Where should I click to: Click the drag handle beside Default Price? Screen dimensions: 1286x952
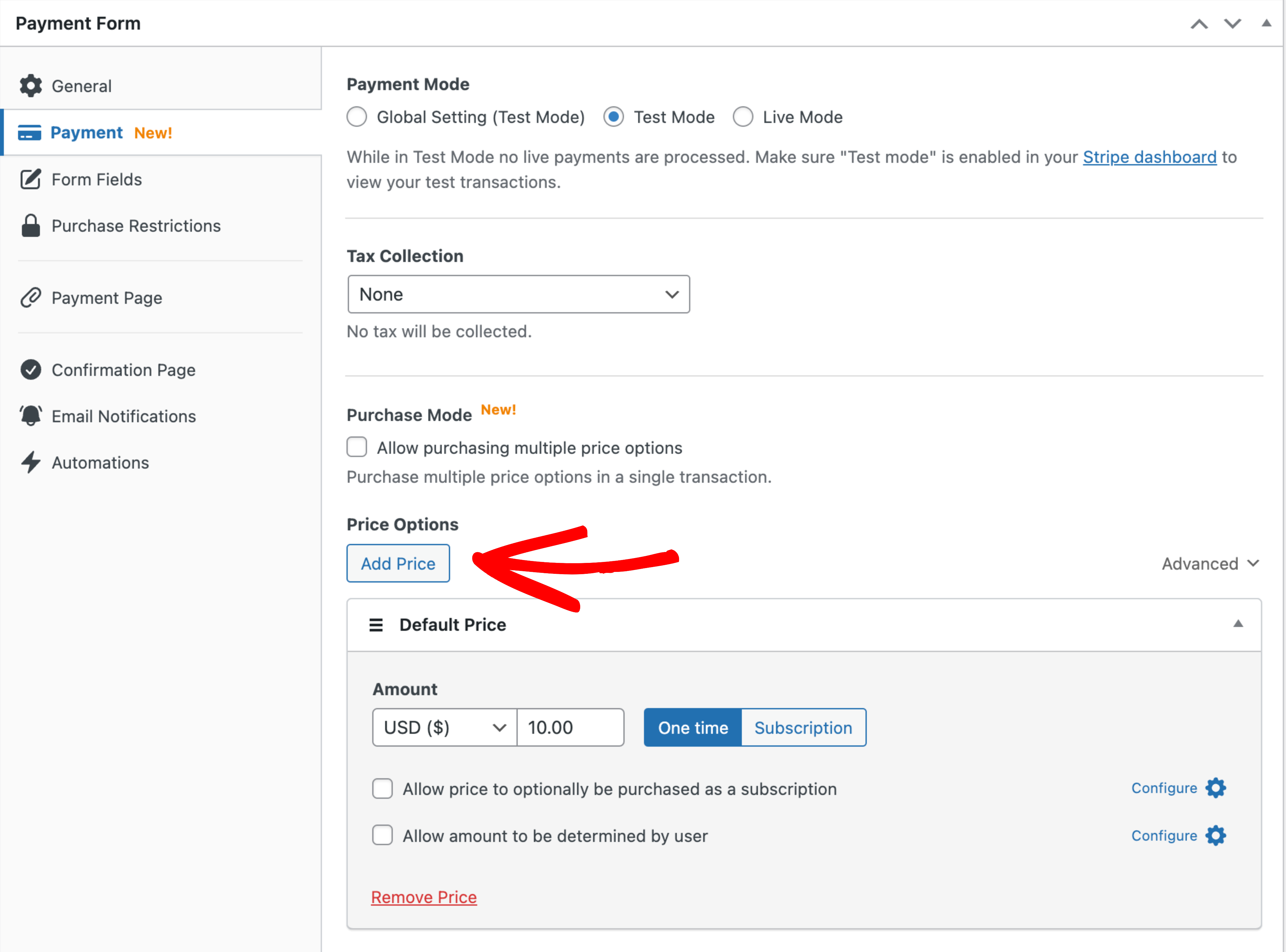(376, 625)
